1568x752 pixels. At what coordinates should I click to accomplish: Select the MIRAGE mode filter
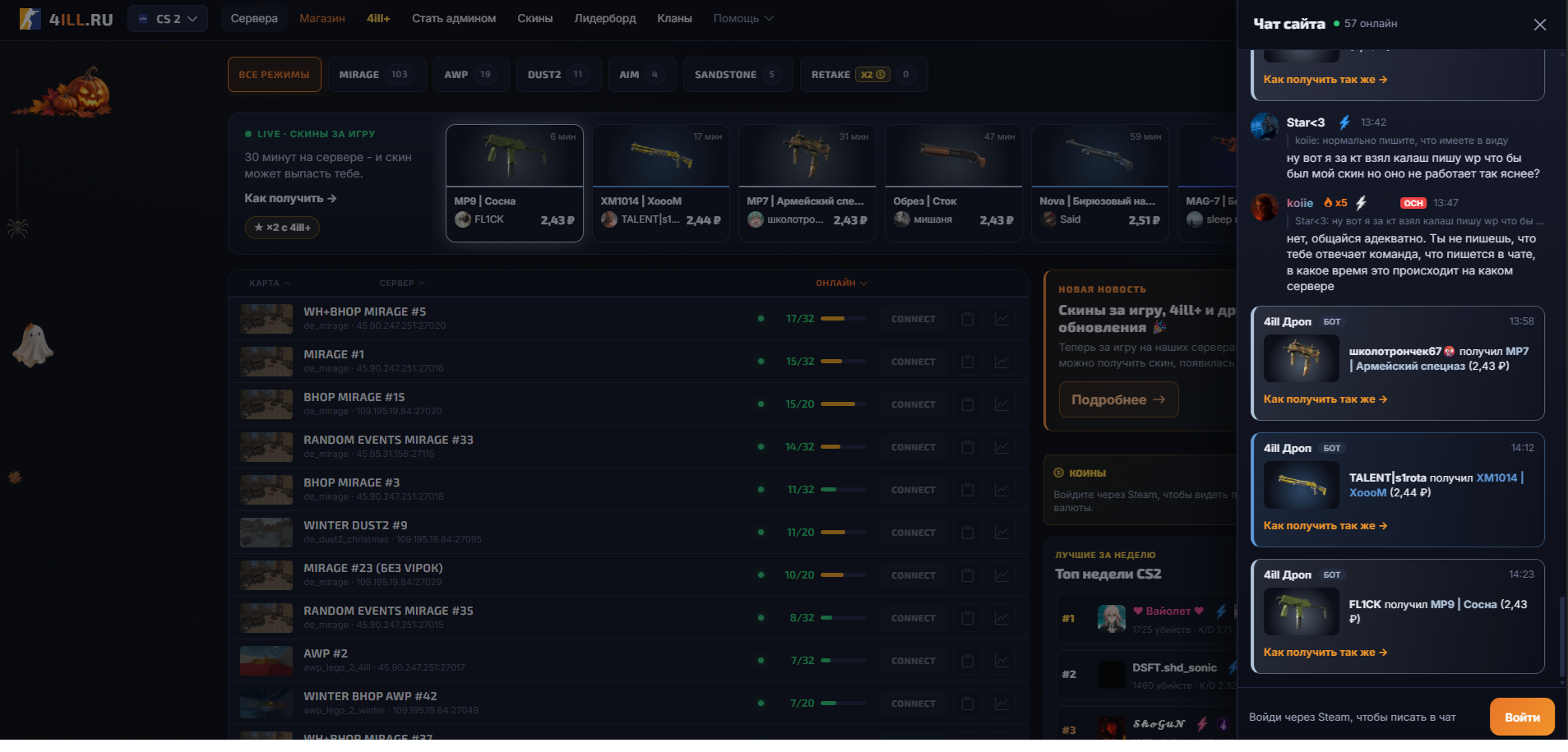coord(377,74)
